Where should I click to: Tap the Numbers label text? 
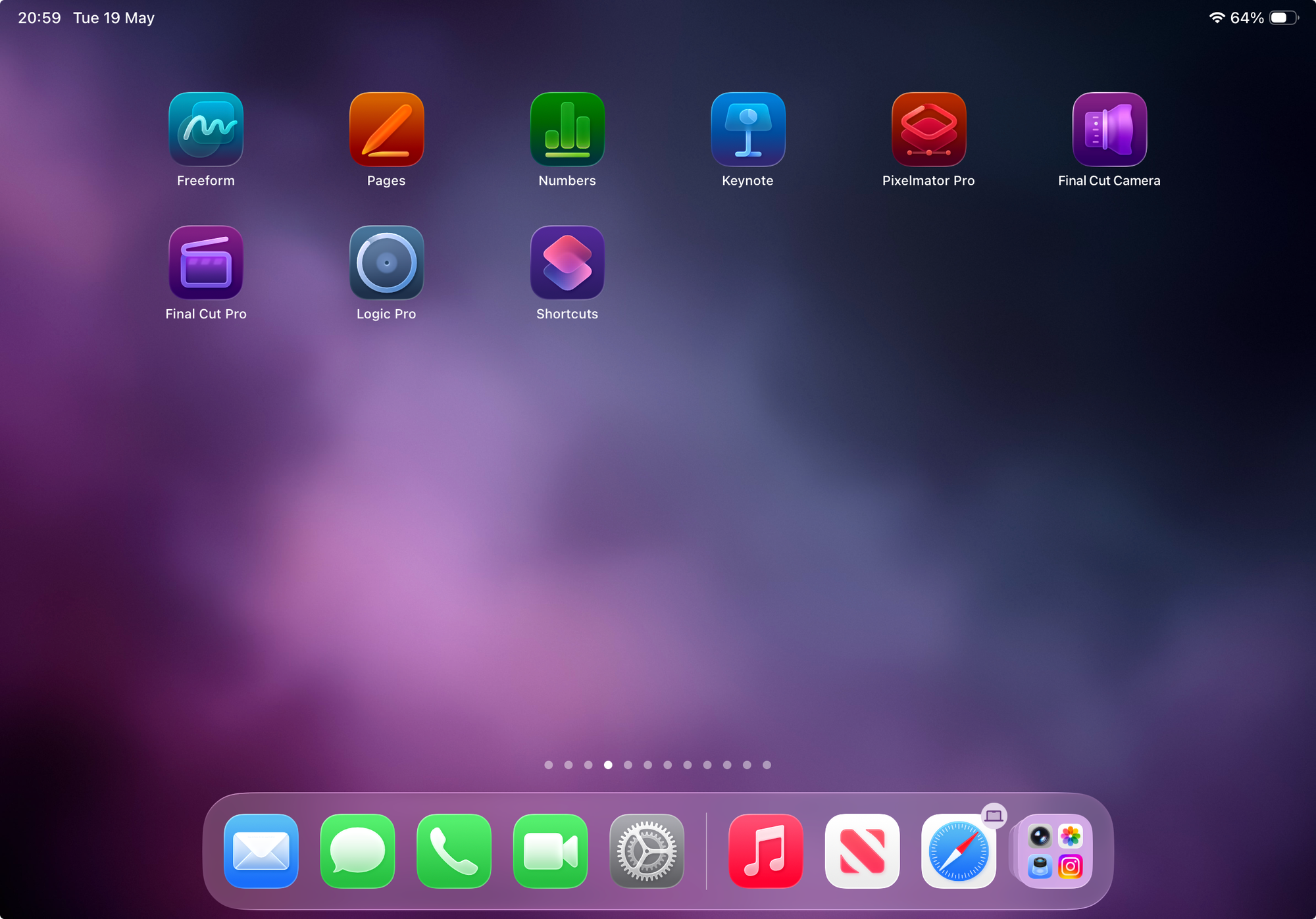(x=567, y=180)
